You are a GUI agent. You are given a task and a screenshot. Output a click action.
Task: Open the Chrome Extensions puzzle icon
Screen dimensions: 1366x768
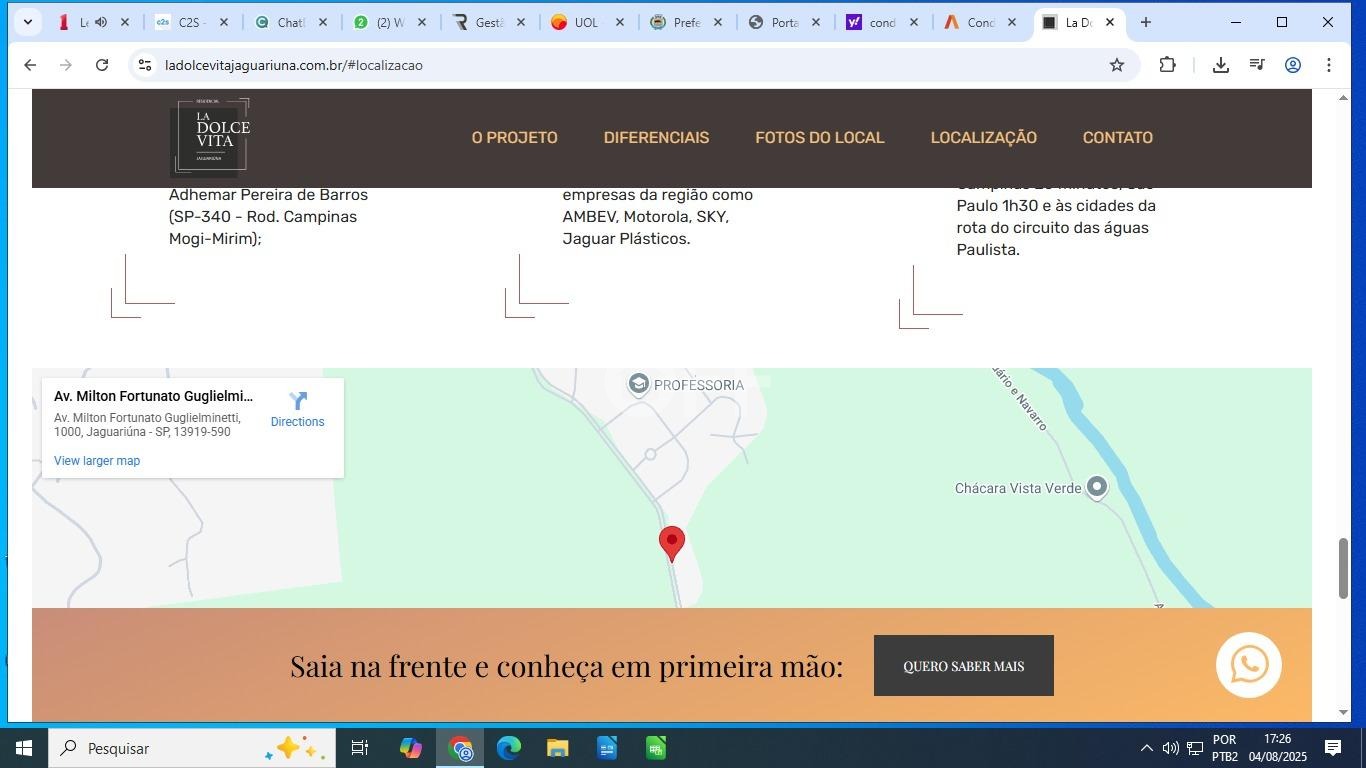coord(1167,65)
